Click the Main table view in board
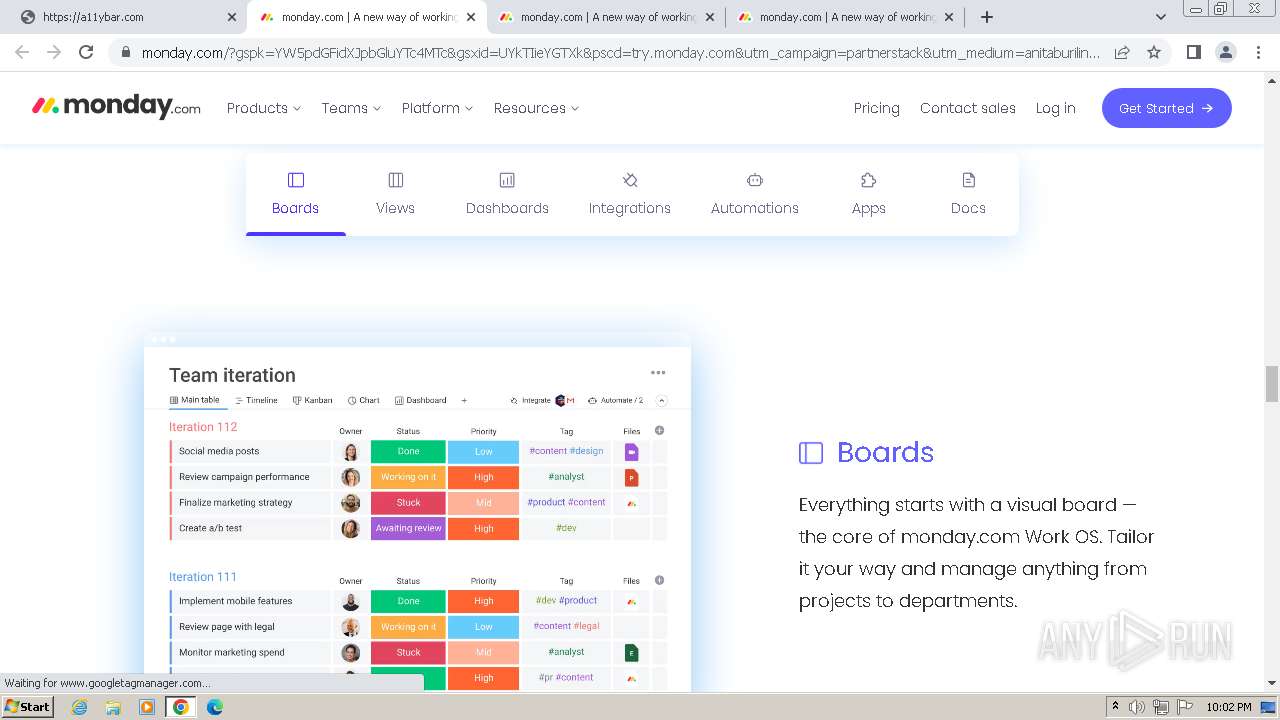The width and height of the screenshot is (1280, 720). click(x=194, y=400)
